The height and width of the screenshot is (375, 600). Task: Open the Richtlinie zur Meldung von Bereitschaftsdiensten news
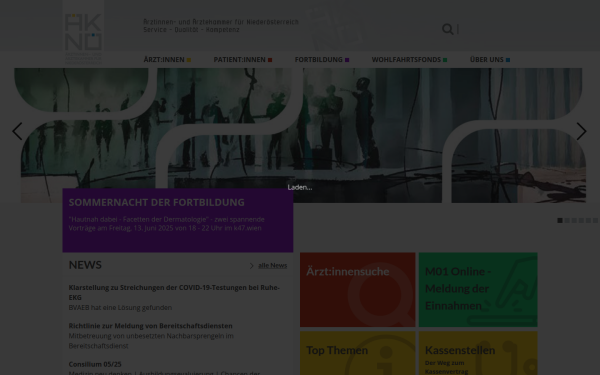click(150, 326)
